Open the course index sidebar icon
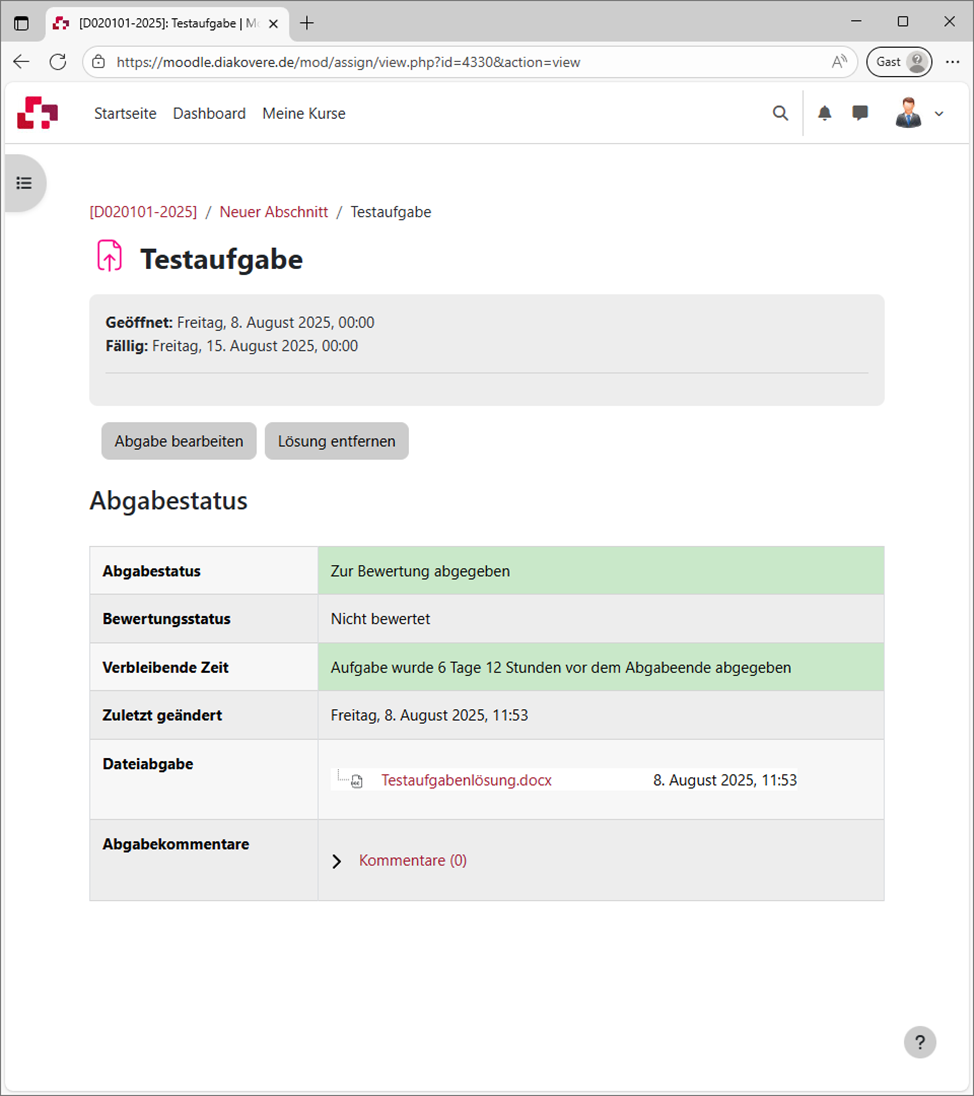Viewport: 974px width, 1096px height. pyautogui.click(x=24, y=183)
